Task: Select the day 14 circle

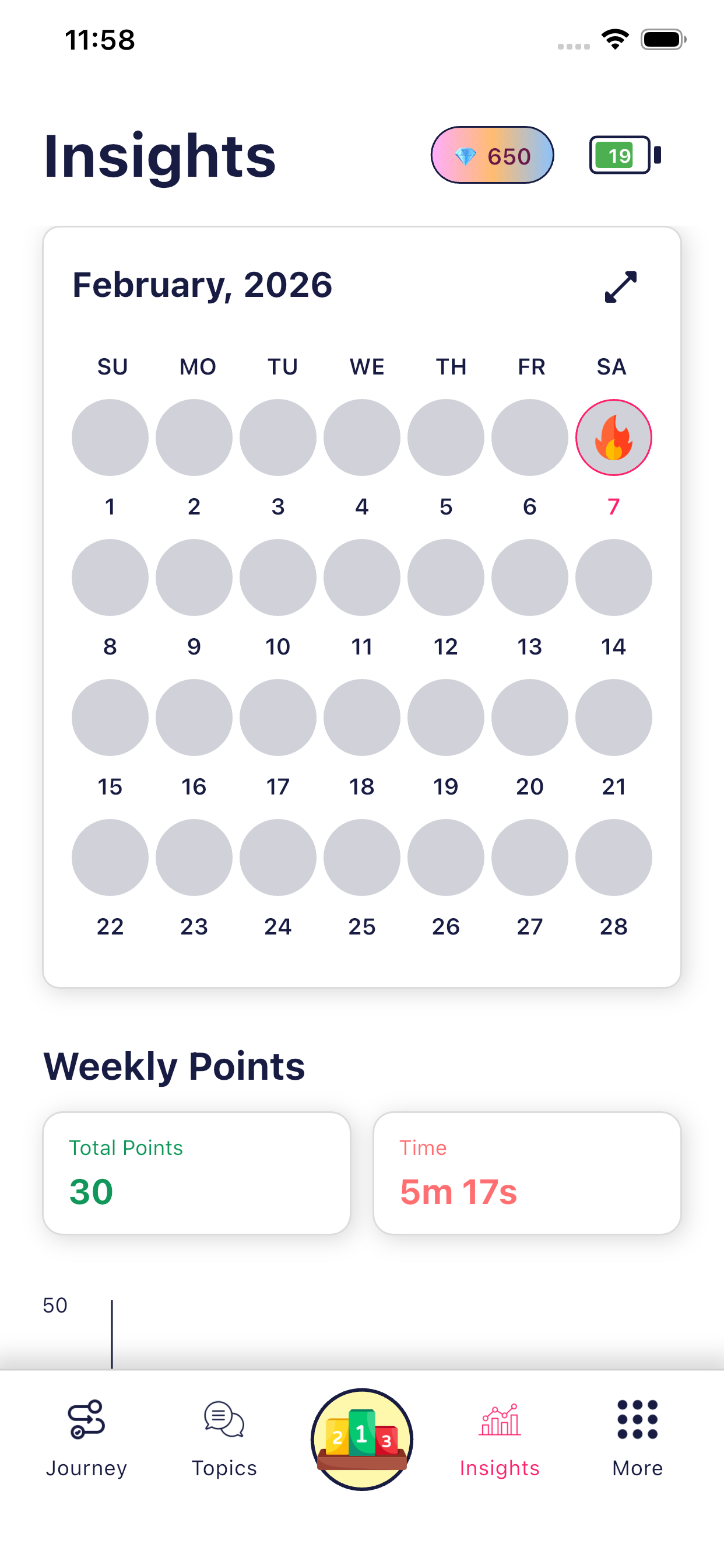Action: tap(613, 577)
